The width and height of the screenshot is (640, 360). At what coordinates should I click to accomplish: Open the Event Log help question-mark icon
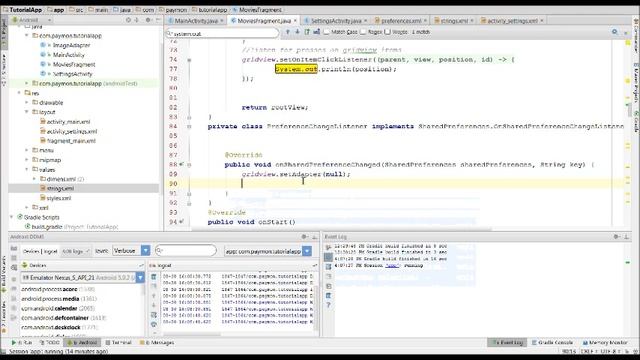[328, 305]
